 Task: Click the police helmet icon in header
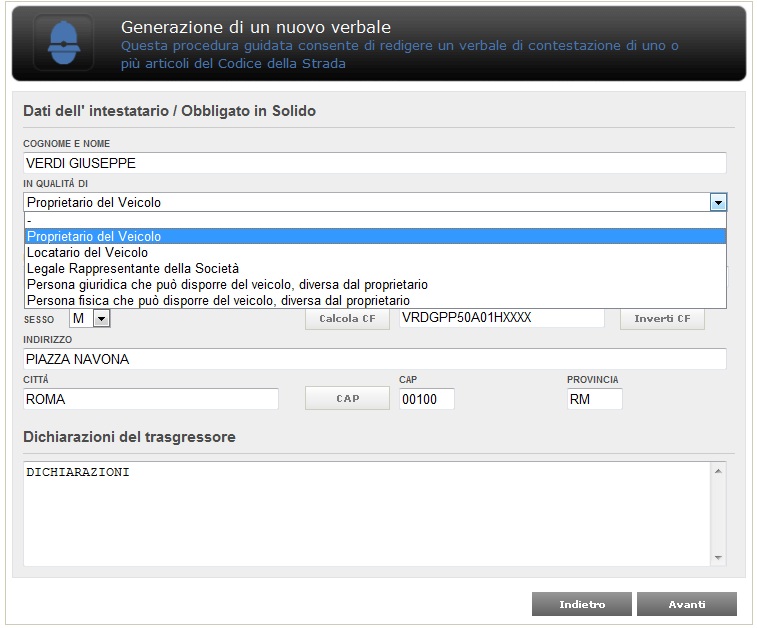(63, 42)
